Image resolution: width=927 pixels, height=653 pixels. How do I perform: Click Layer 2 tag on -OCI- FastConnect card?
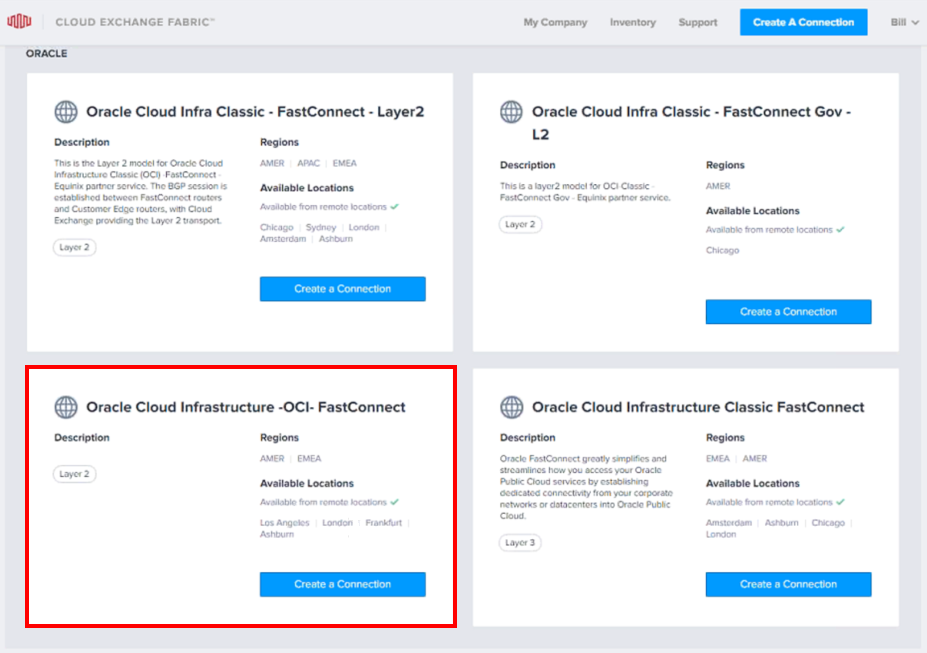click(x=74, y=474)
